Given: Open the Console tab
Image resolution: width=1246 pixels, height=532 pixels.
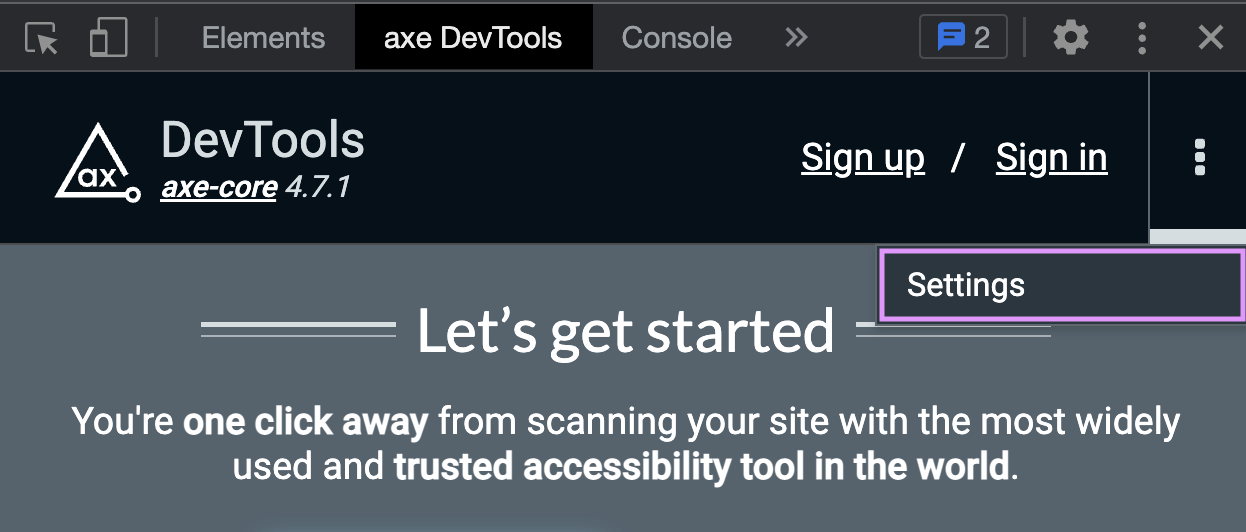Looking at the screenshot, I should pyautogui.click(x=676, y=39).
